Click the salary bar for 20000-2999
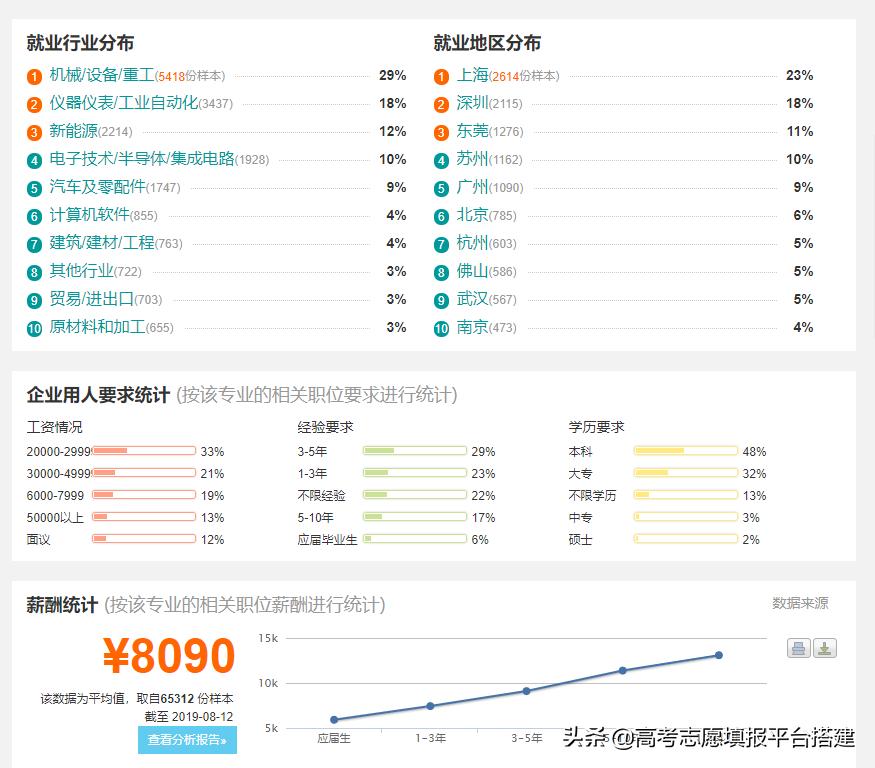875x768 pixels. [150, 451]
